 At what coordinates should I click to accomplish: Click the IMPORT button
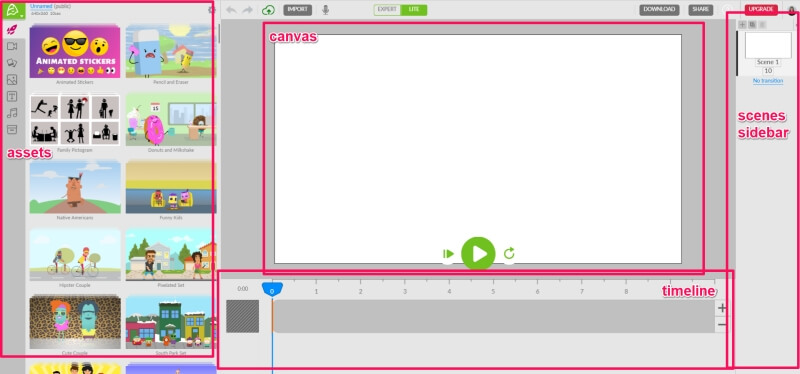(x=297, y=10)
